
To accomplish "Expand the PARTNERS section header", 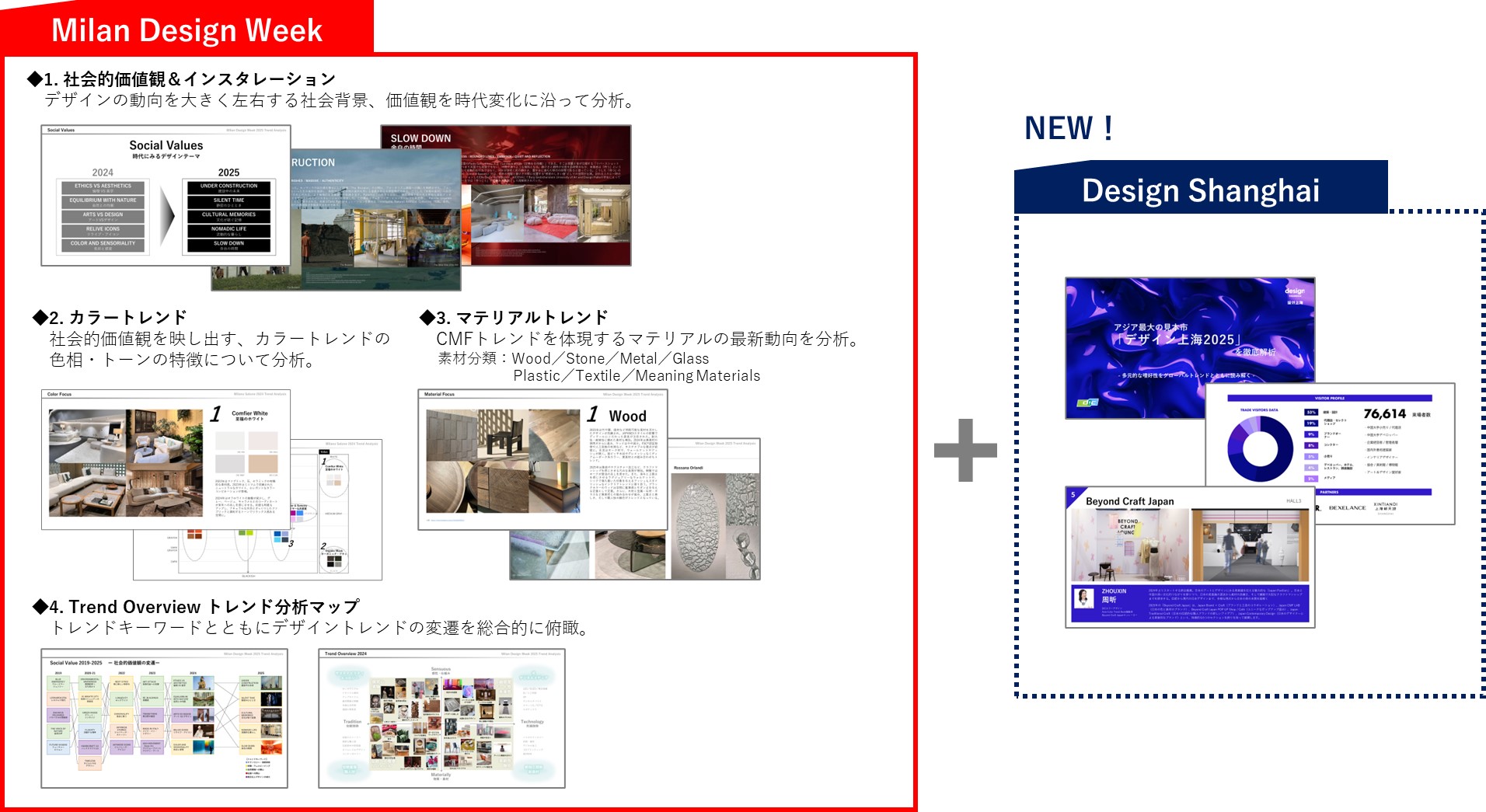I will pyautogui.click(x=1329, y=492).
